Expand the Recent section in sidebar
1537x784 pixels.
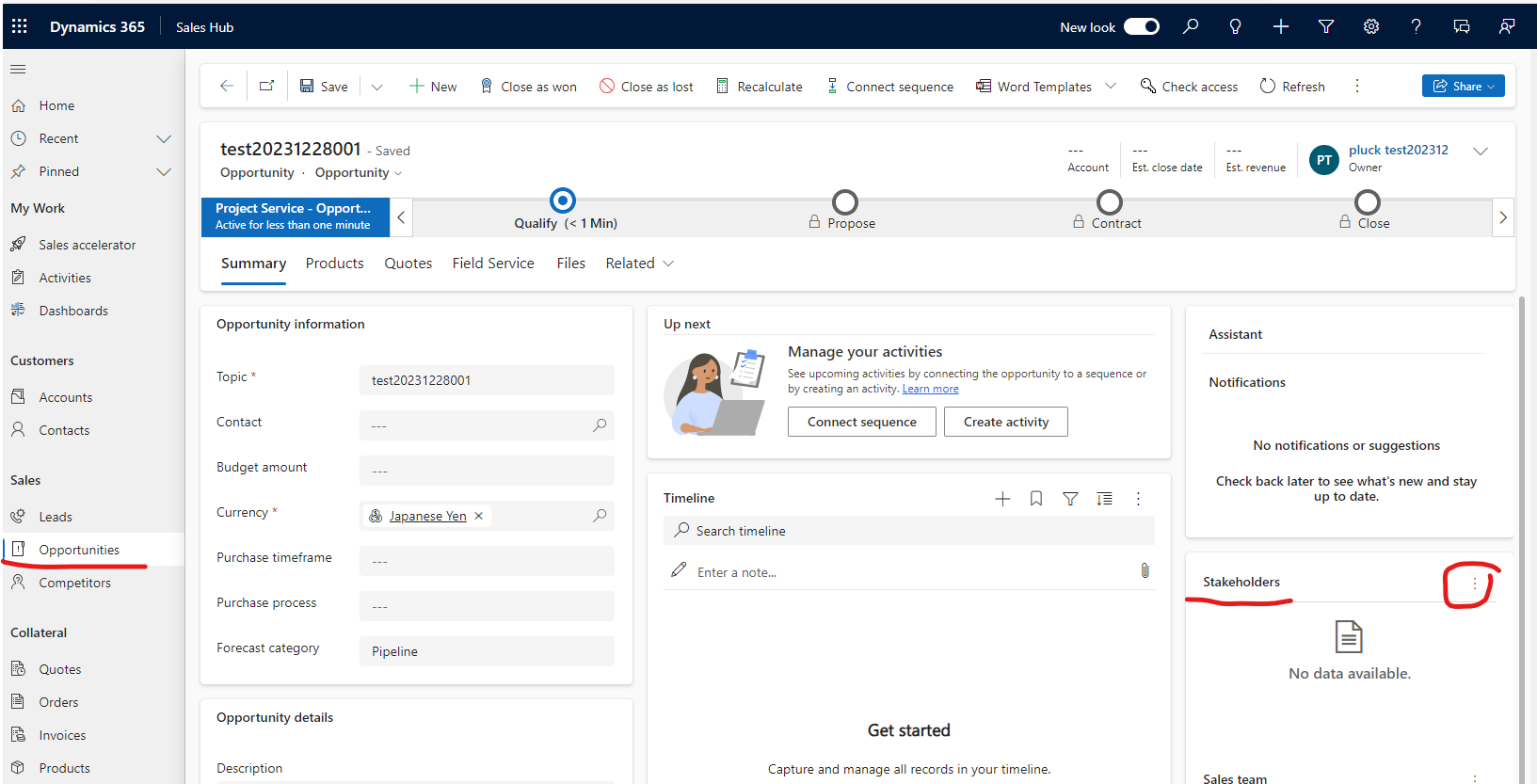164,138
